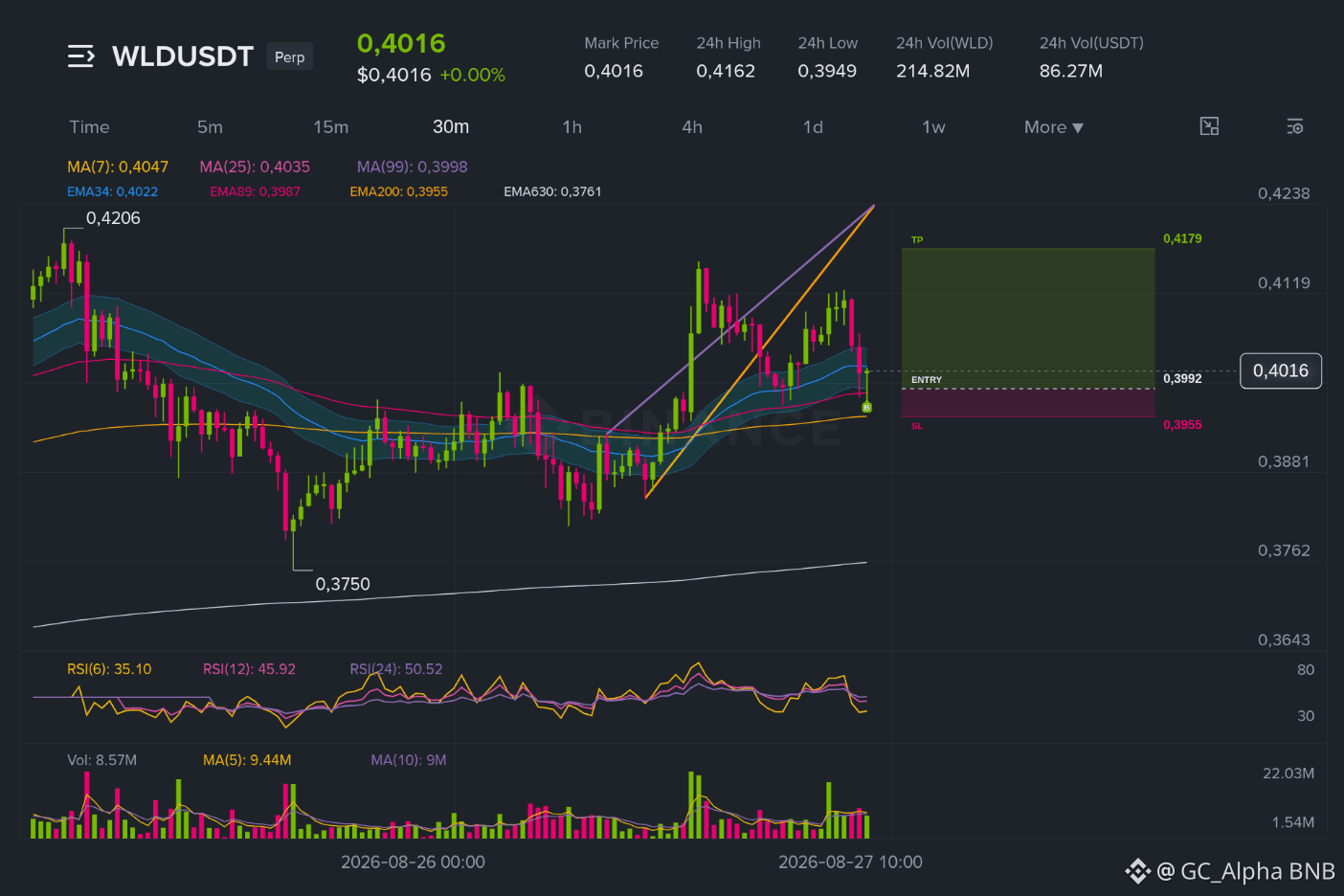Switch to the Time chart view
1344x896 pixels.
pyautogui.click(x=89, y=127)
